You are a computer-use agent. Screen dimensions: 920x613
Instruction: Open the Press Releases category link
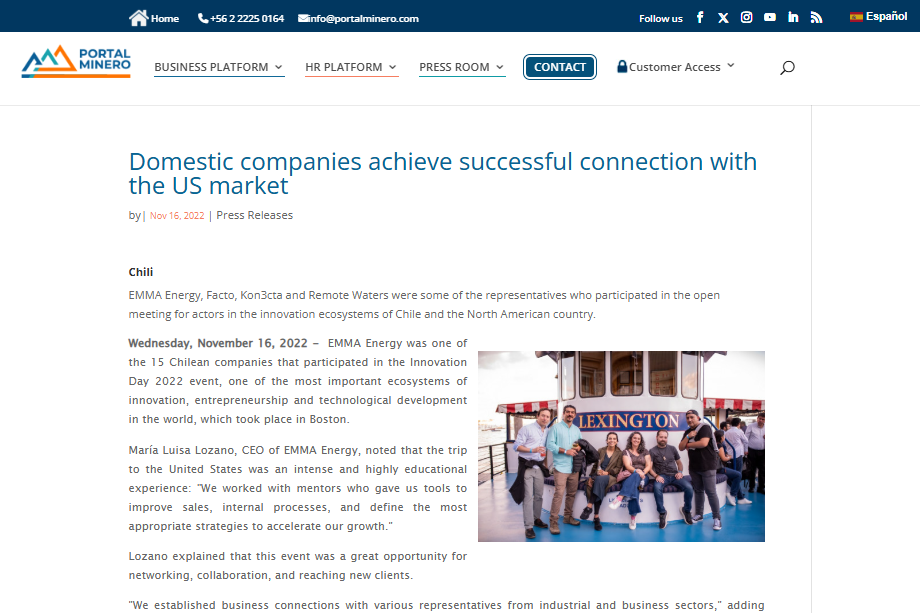point(255,215)
